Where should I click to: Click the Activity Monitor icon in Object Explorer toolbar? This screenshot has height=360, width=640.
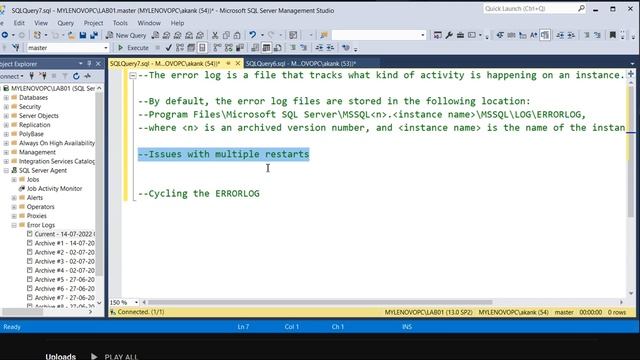[x=87, y=76]
